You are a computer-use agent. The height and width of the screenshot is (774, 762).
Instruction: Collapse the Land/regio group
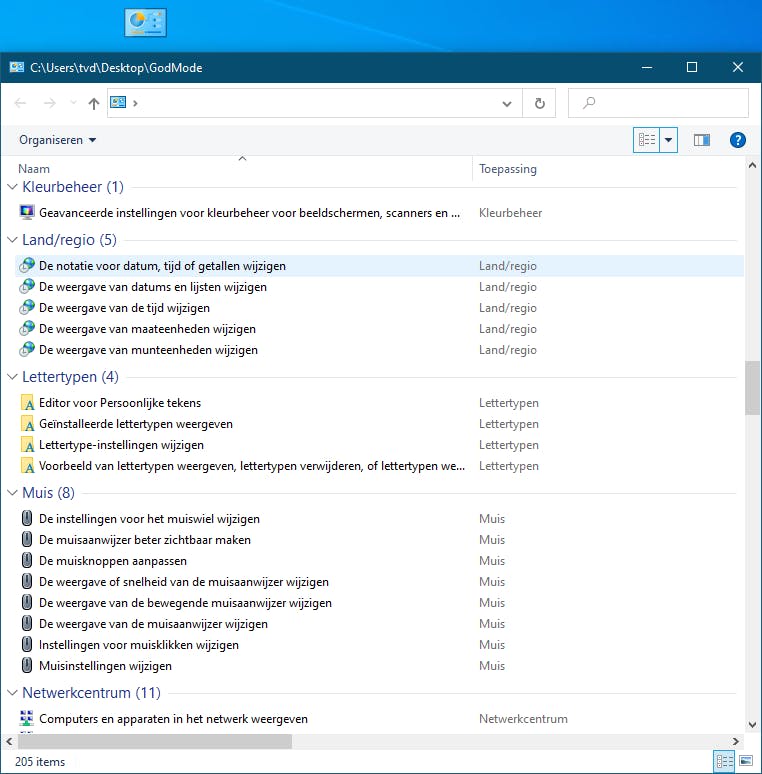tap(12, 239)
